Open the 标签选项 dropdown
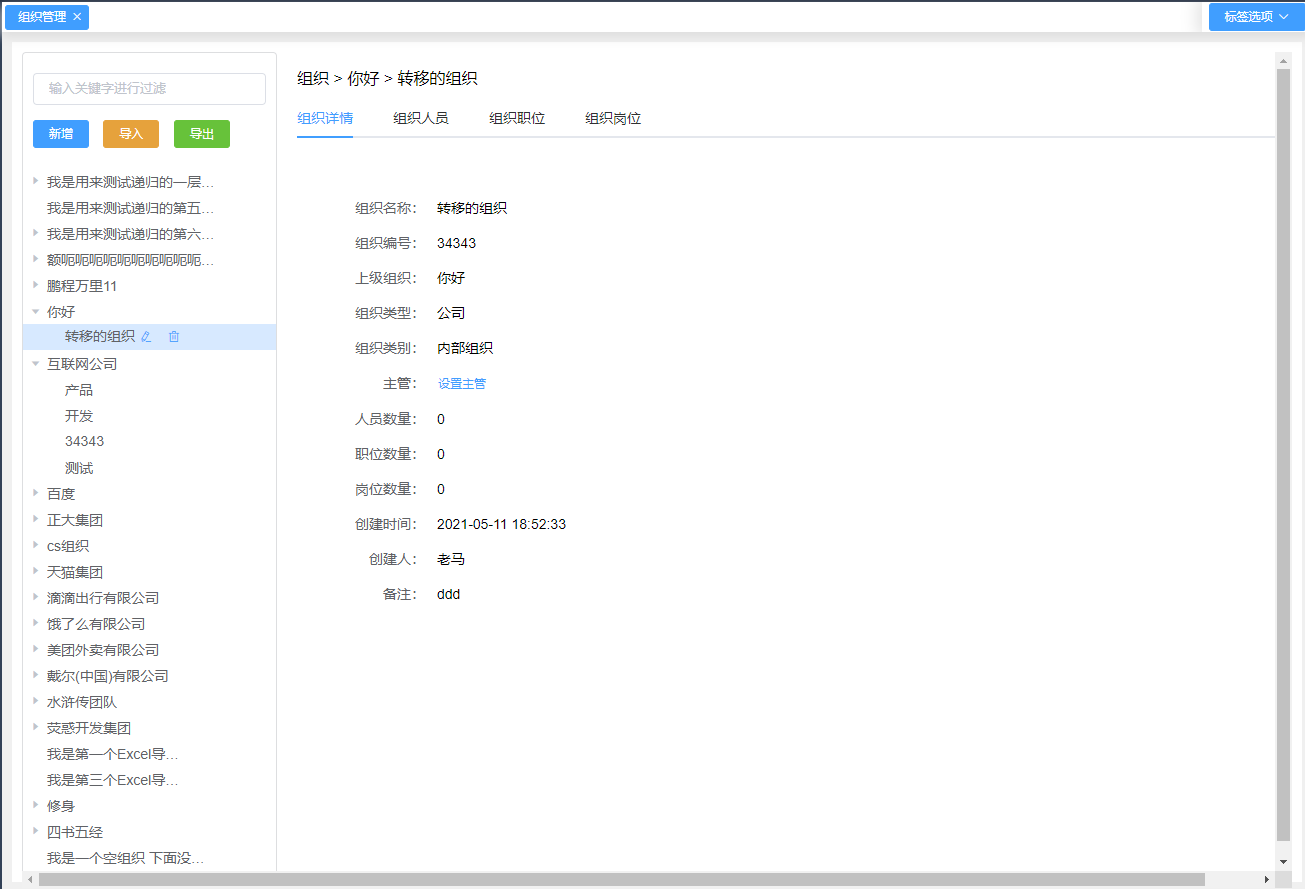Viewport: 1305px width, 889px height. coord(1254,16)
